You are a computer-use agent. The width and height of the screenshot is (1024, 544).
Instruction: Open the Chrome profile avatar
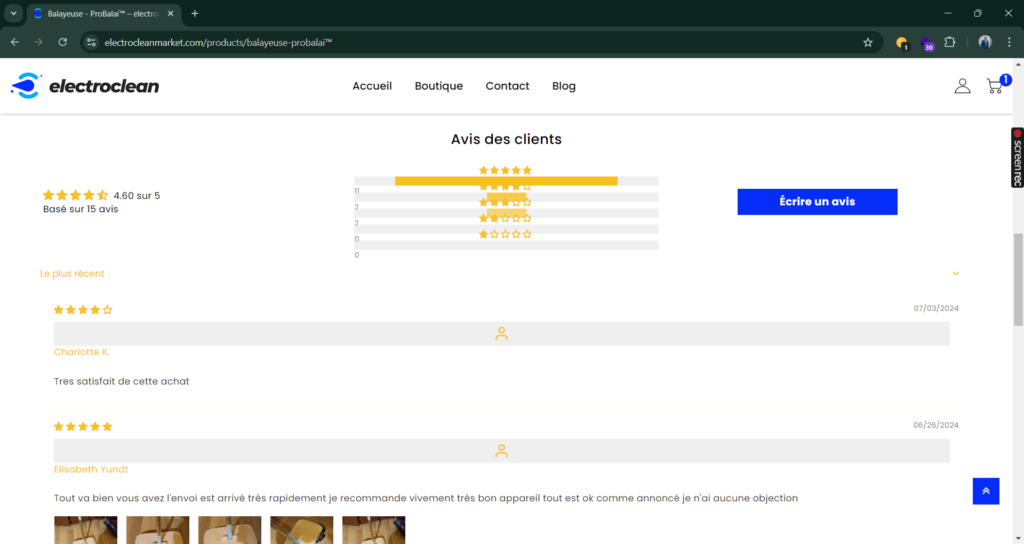tap(985, 42)
